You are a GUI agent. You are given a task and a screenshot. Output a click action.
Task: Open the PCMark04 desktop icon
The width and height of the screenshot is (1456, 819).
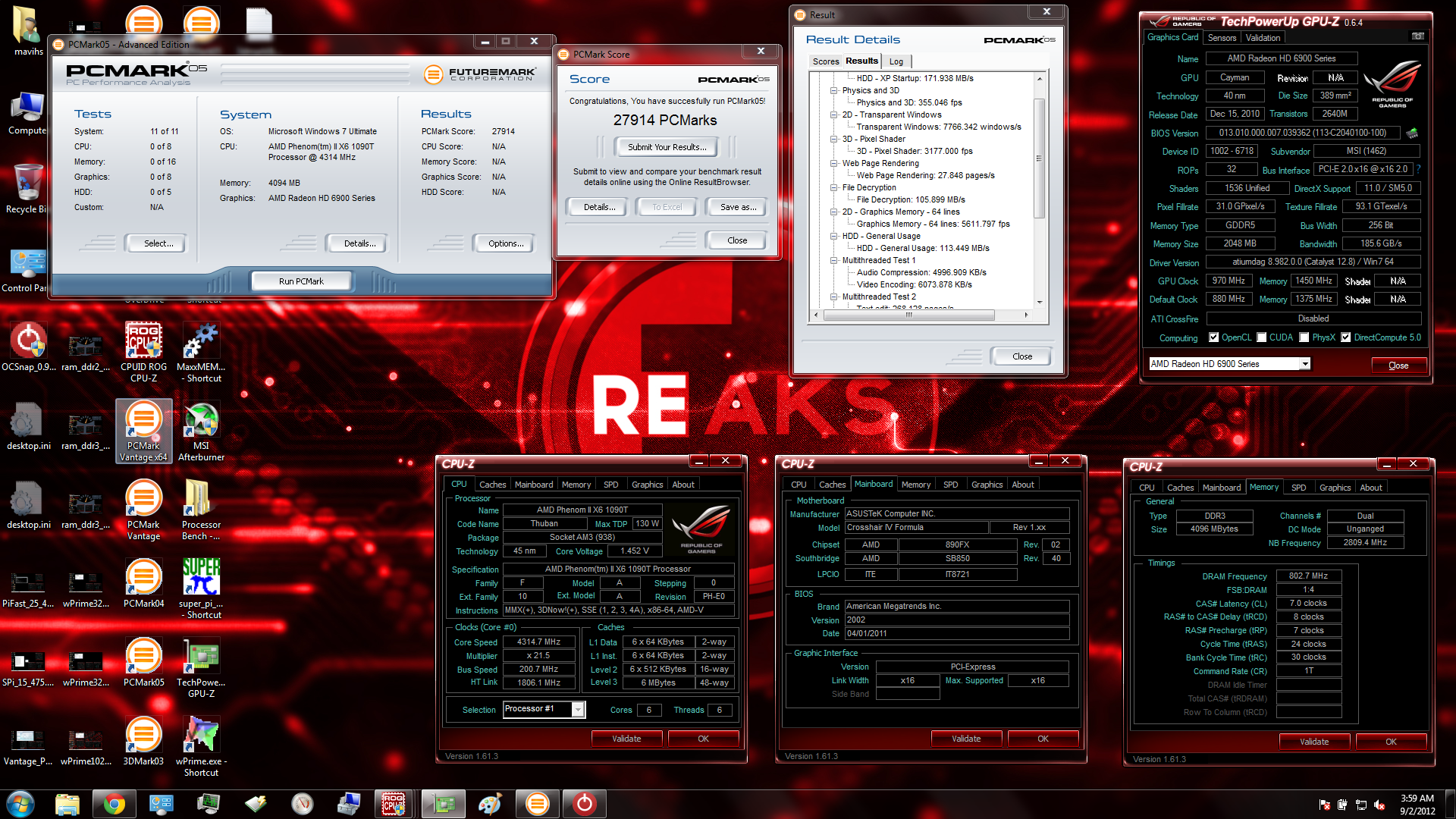[143, 583]
